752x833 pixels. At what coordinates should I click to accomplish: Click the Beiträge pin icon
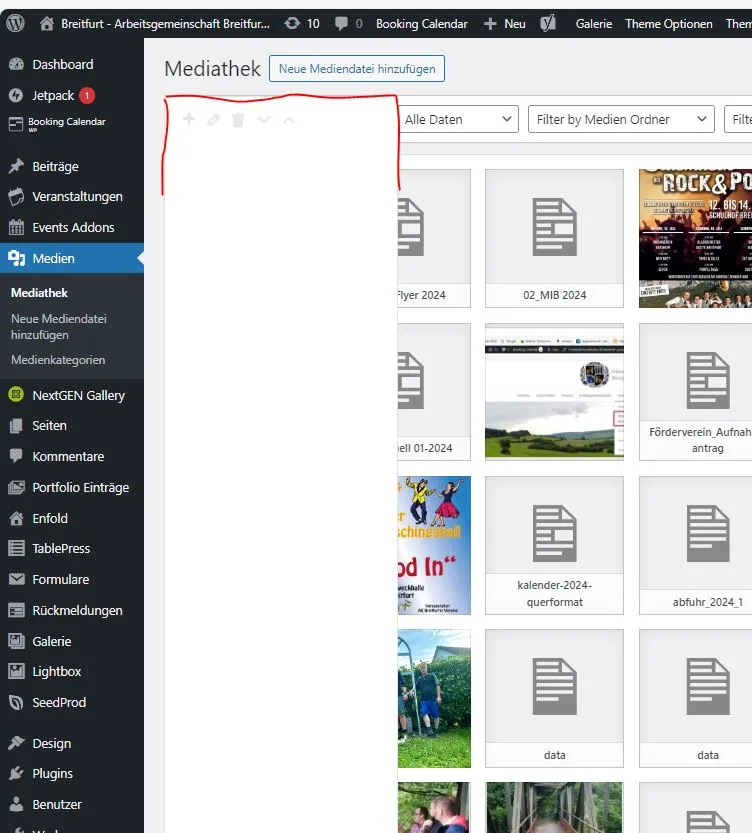click(x=16, y=166)
